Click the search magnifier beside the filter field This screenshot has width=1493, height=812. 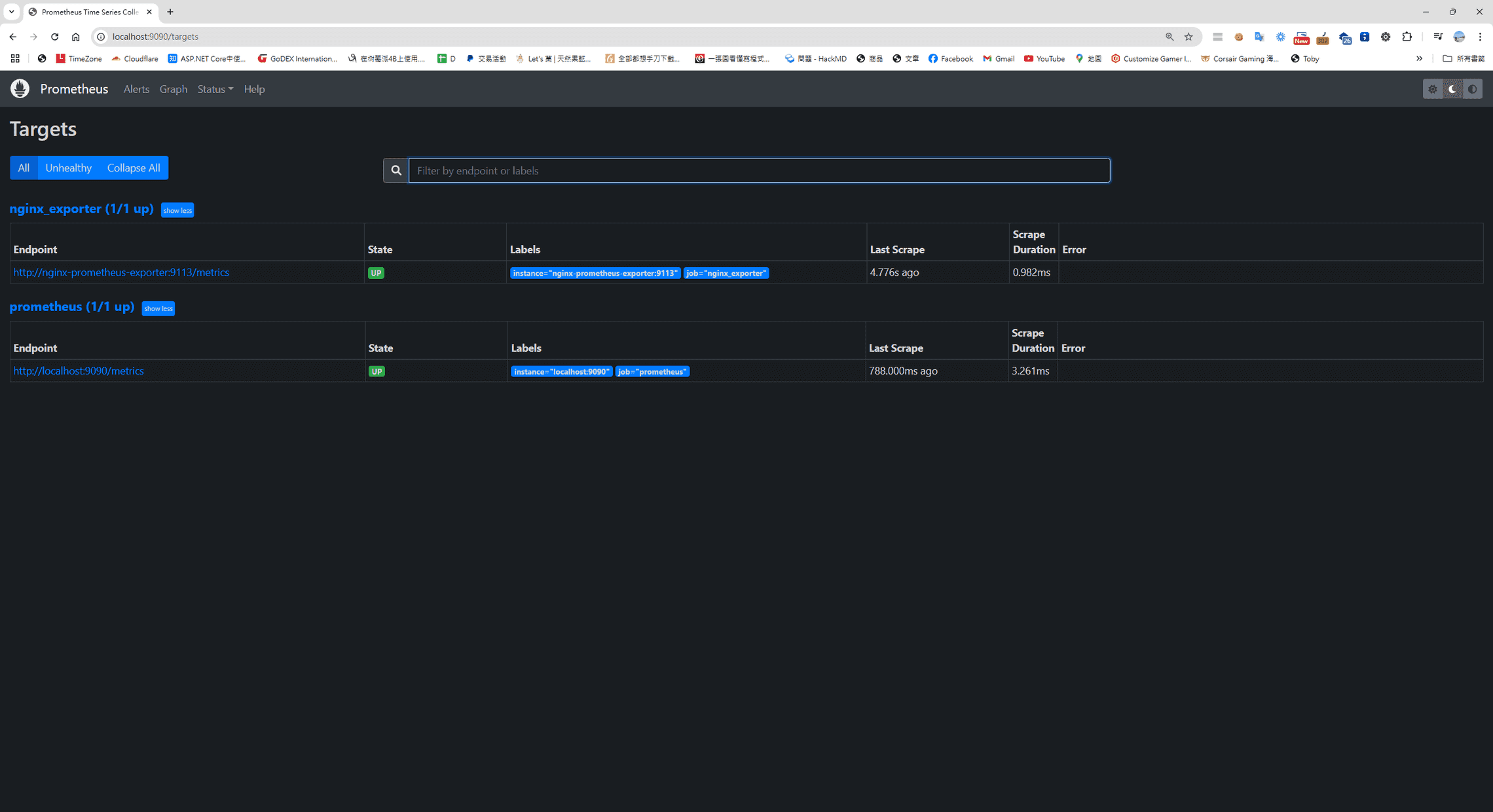396,170
